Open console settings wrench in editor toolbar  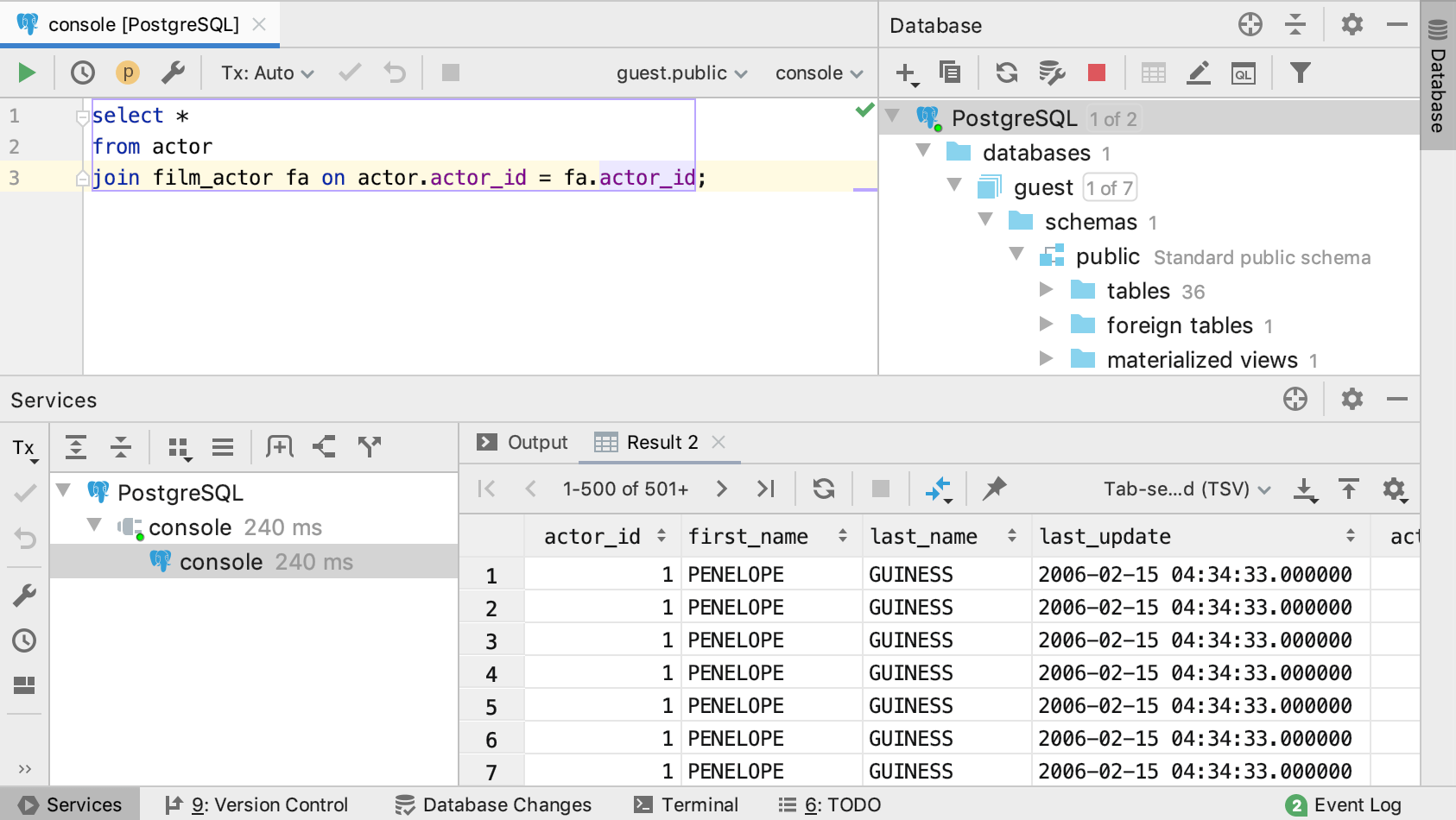174,73
